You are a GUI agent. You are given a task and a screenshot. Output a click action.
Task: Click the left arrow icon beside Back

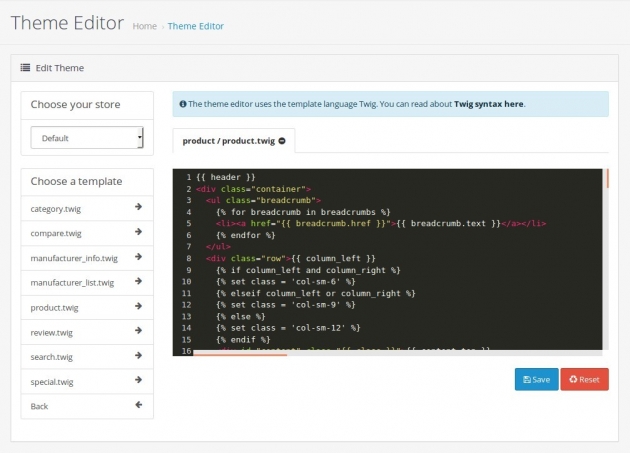pos(138,405)
